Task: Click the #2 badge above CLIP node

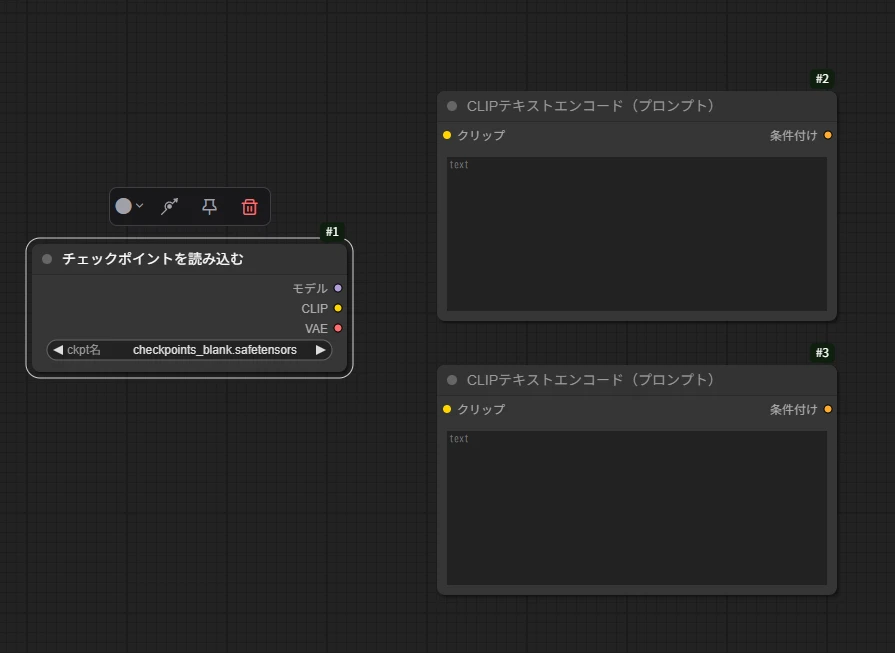Action: point(822,79)
